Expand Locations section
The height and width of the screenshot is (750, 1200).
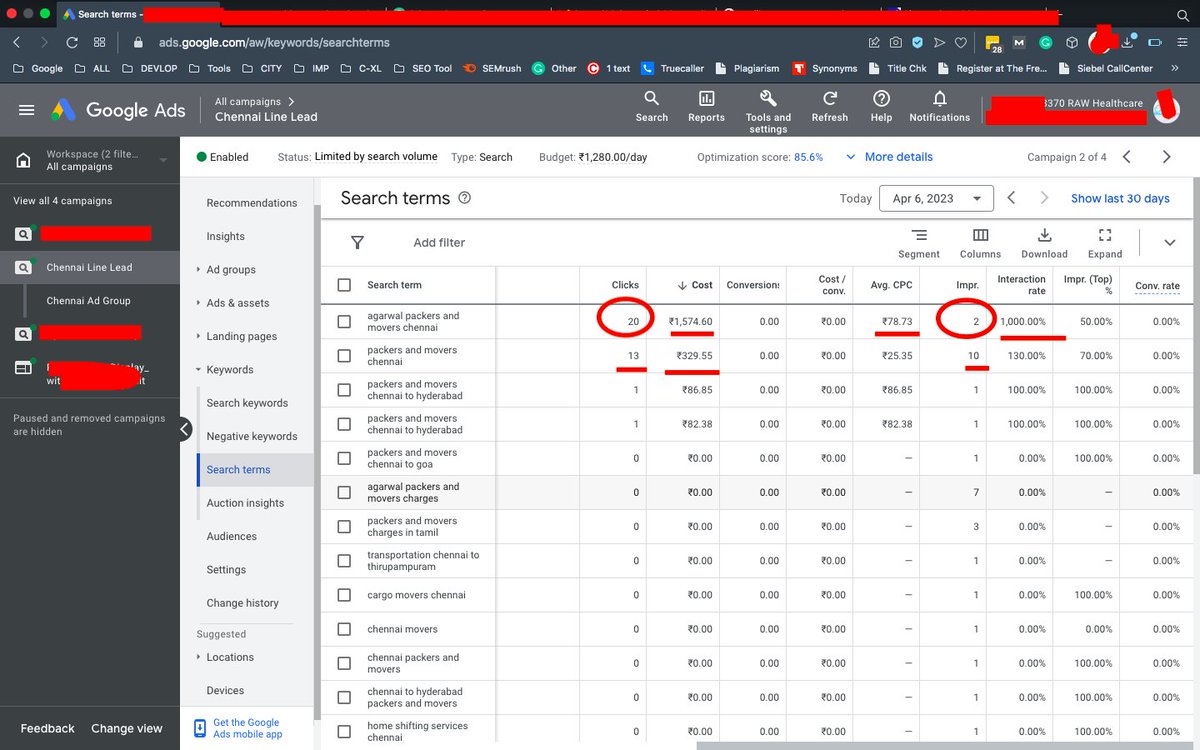[x=199, y=657]
